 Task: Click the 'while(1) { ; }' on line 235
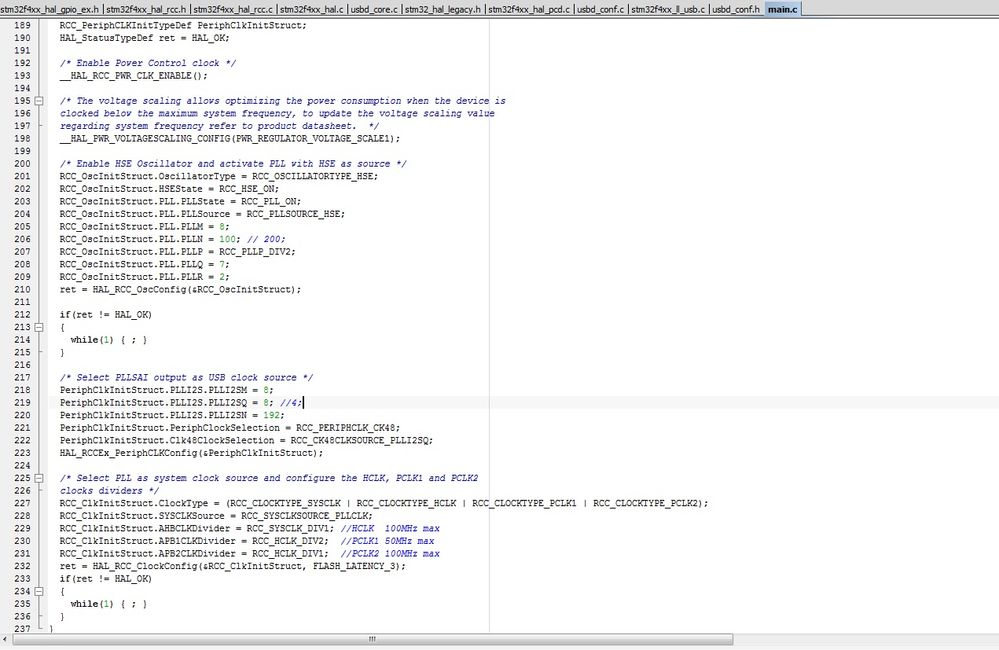(109, 604)
